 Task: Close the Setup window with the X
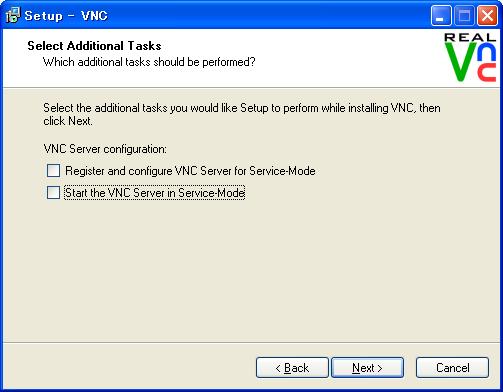click(487, 16)
